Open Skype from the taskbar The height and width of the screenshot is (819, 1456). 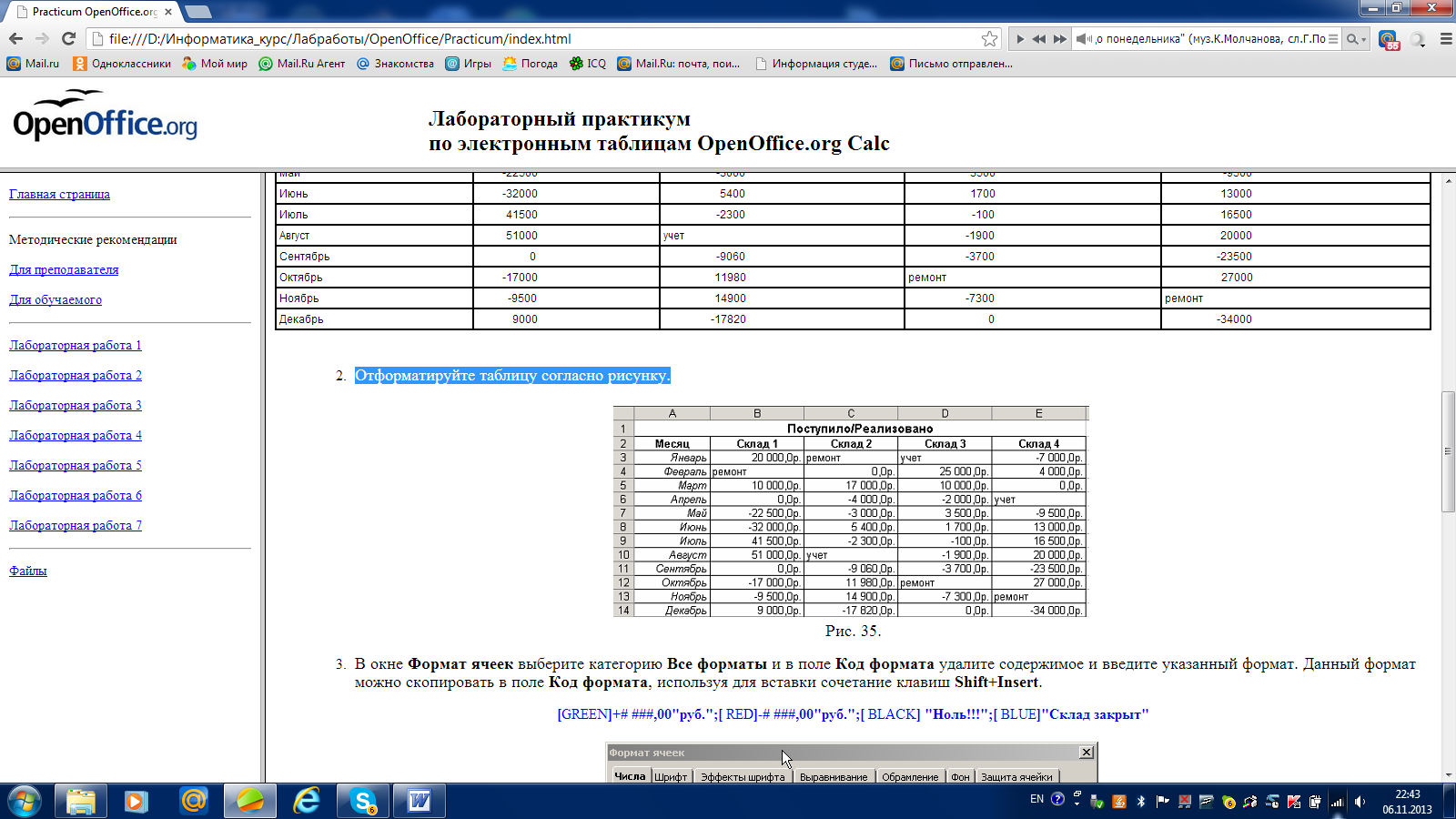click(363, 801)
